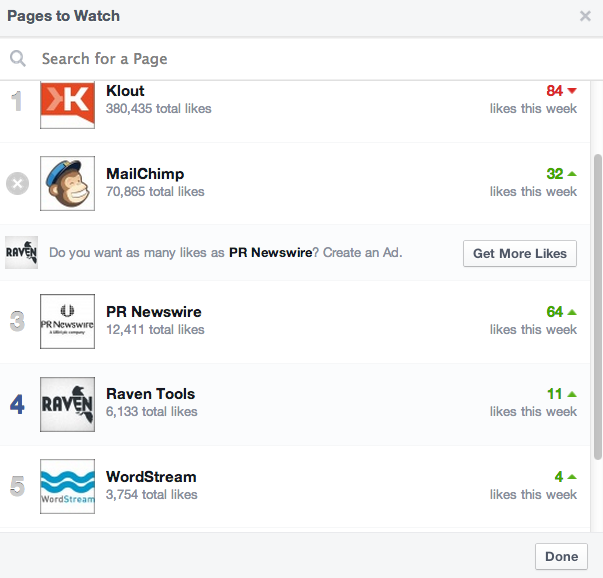
Task: Open the MailChimp page name link
Action: coord(145,174)
